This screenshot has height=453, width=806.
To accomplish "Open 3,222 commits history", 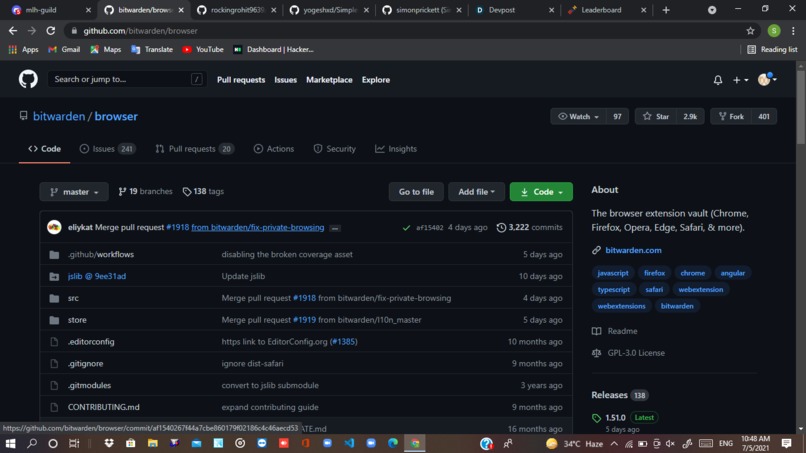I will click(529, 227).
